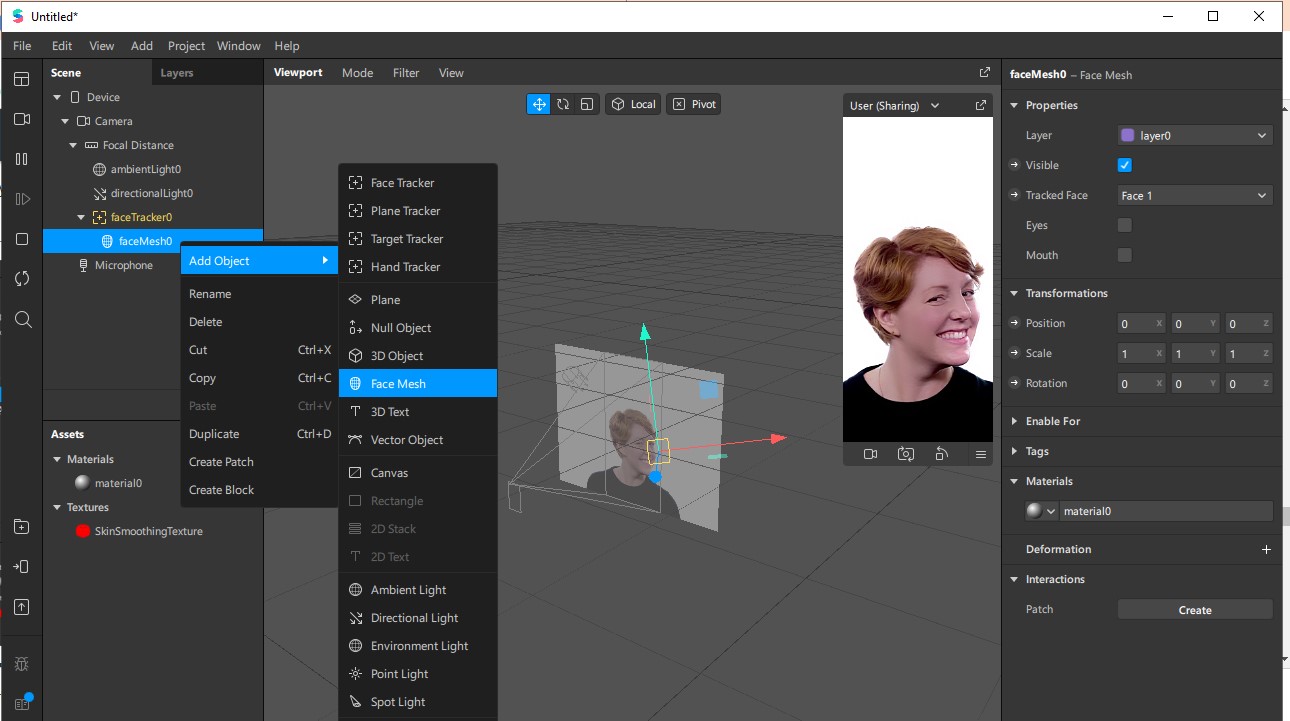1290x721 pixels.
Task: Expand the Enable For section
Action: (1014, 421)
